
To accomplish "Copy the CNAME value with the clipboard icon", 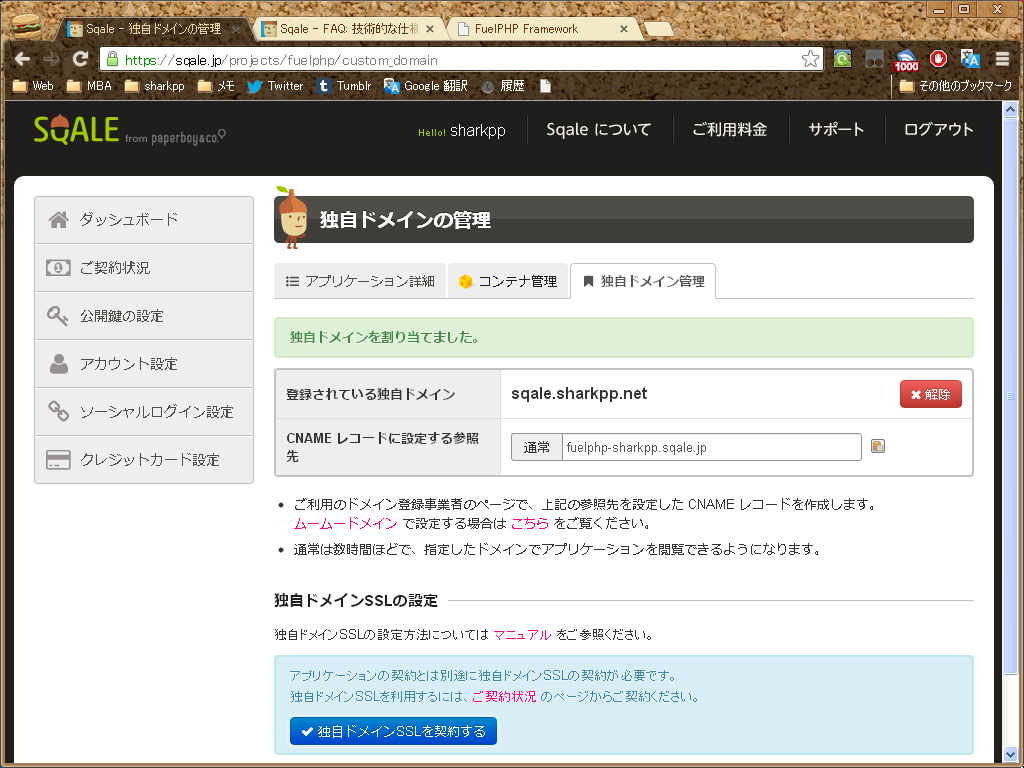I will (878, 447).
